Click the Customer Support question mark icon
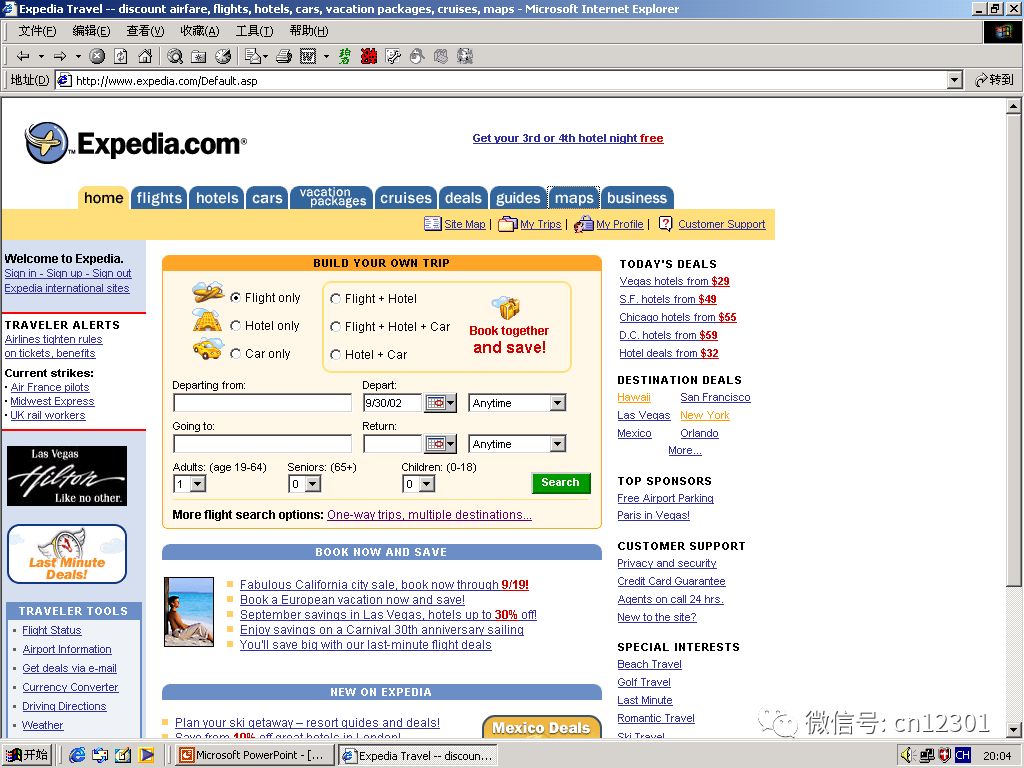This screenshot has width=1024, height=768. point(665,224)
